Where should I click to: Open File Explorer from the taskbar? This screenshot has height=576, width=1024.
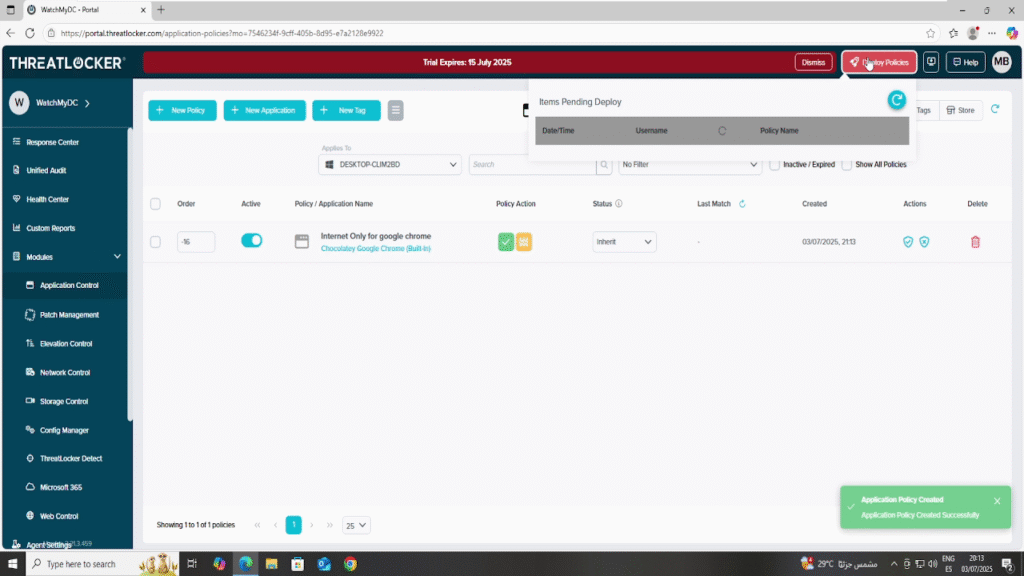272,564
